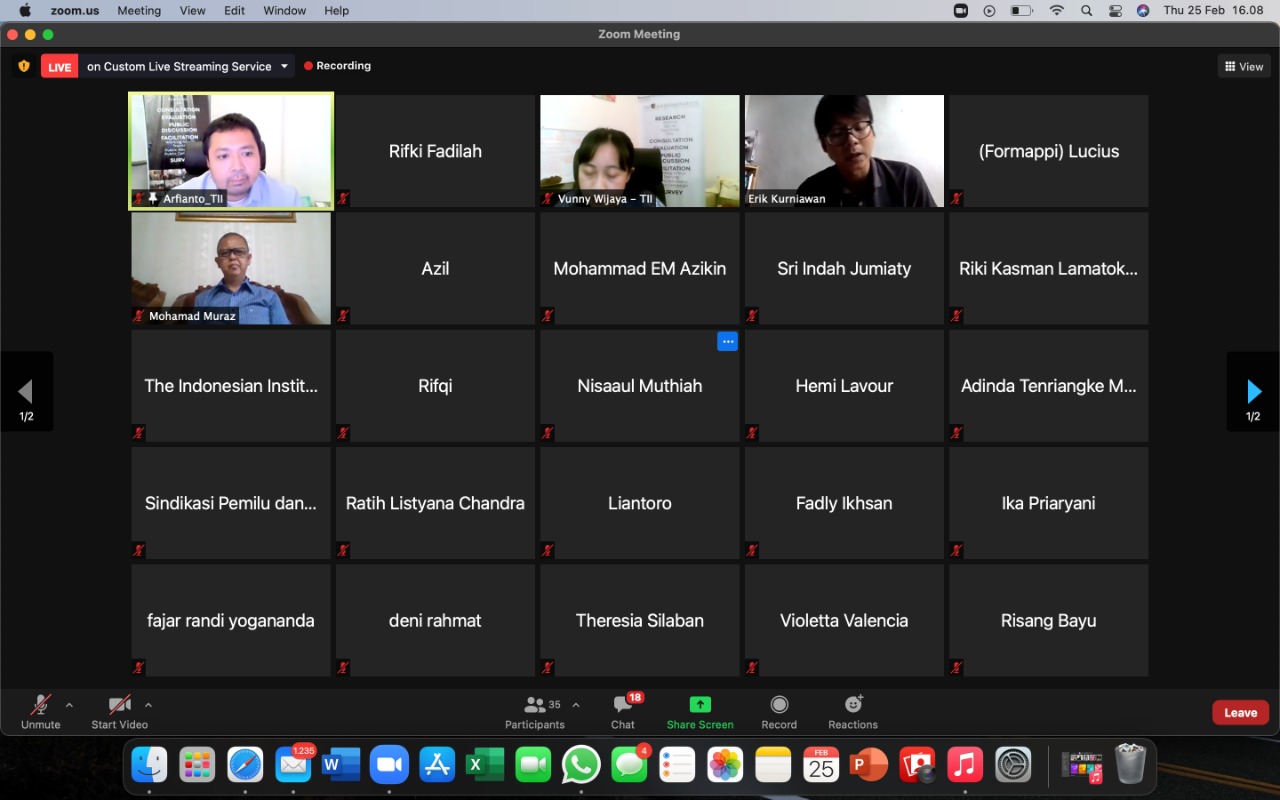
Task: Open the Meeting menu in menu bar
Action: 139,10
